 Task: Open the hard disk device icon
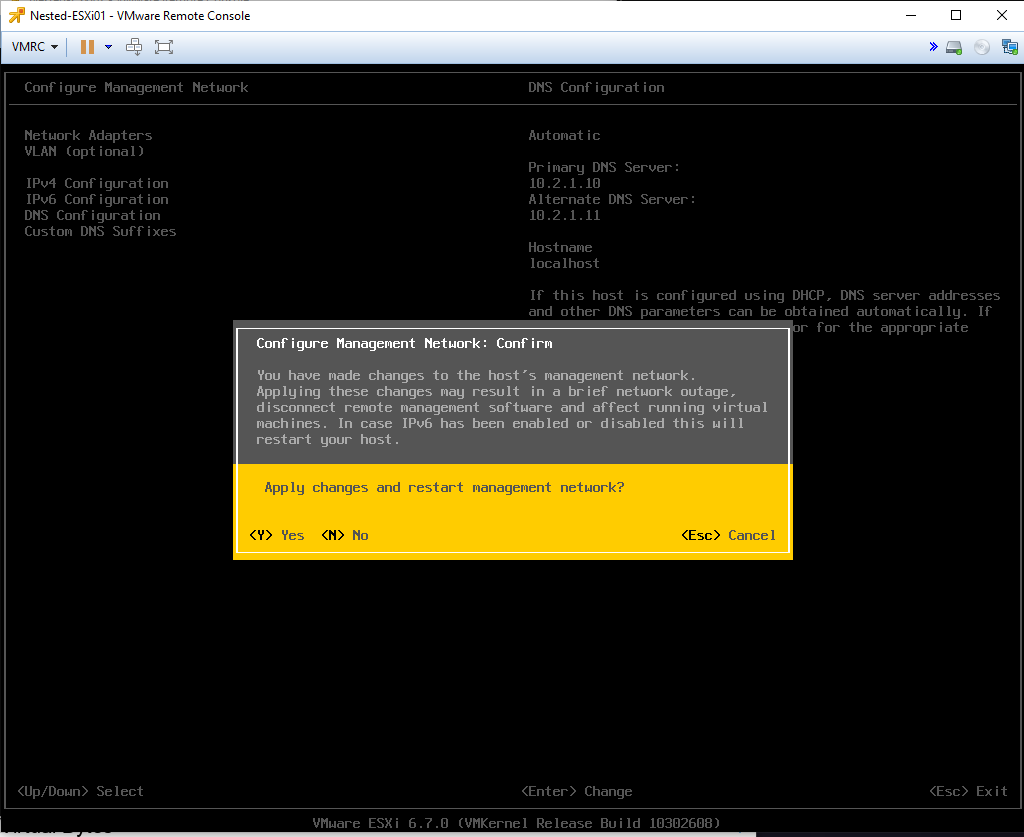(954, 47)
